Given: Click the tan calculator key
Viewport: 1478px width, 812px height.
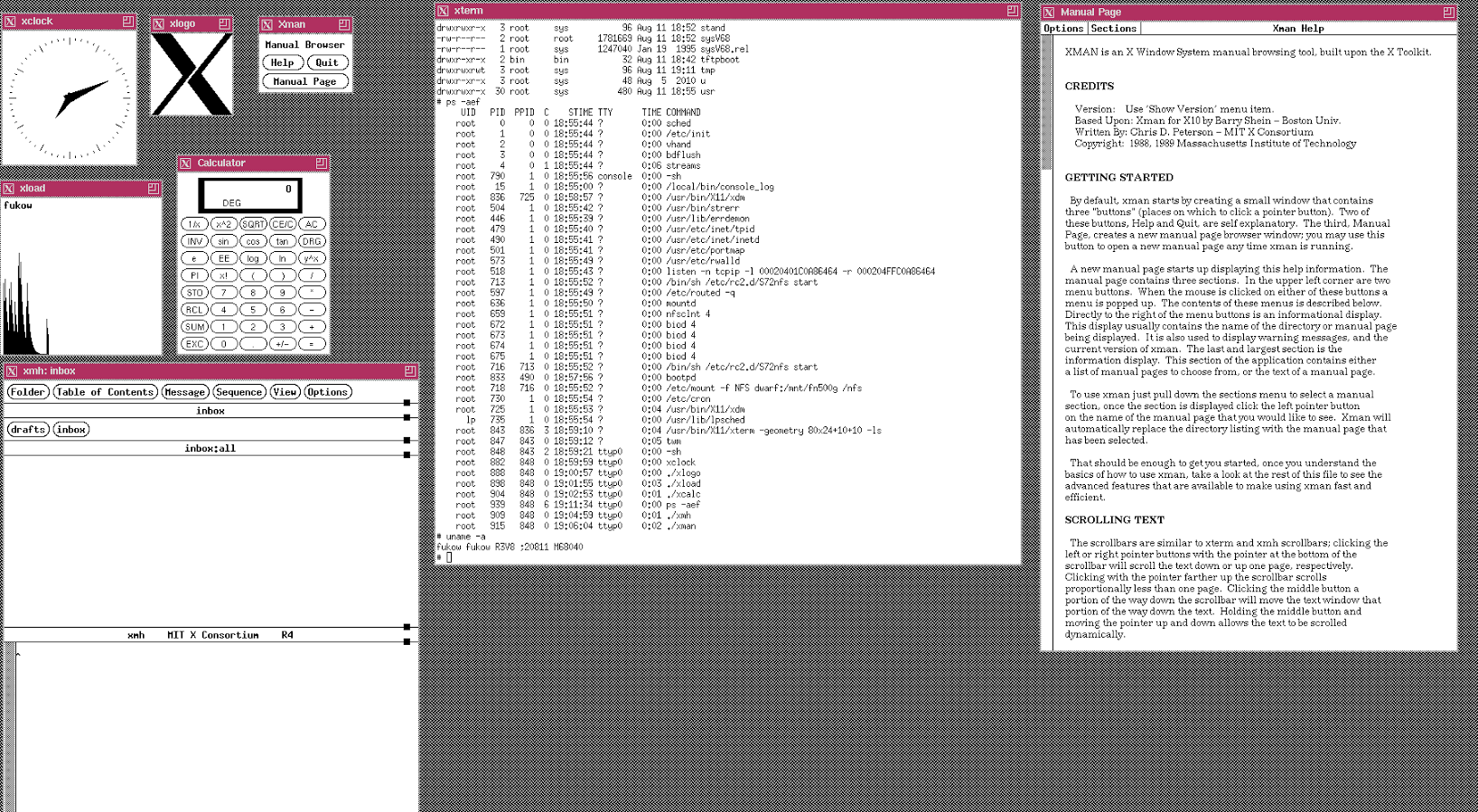Looking at the screenshot, I should coord(283,241).
